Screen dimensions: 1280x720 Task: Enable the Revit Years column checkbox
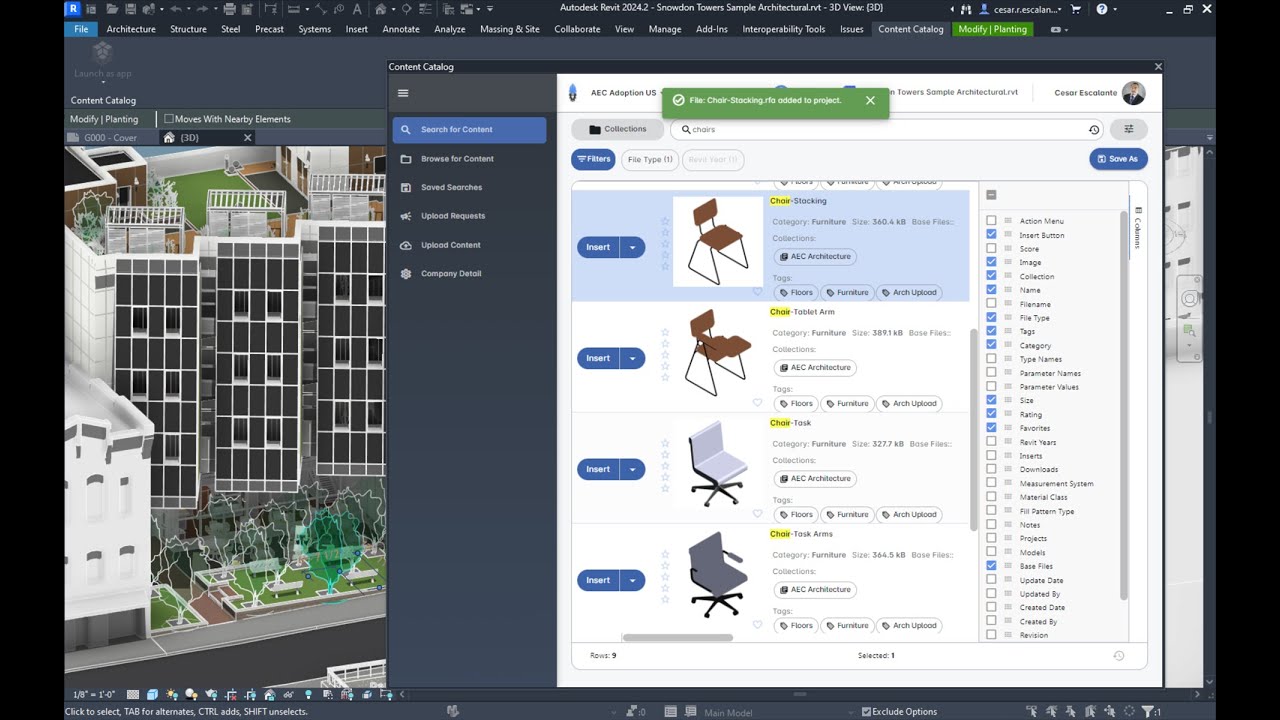[x=991, y=442]
